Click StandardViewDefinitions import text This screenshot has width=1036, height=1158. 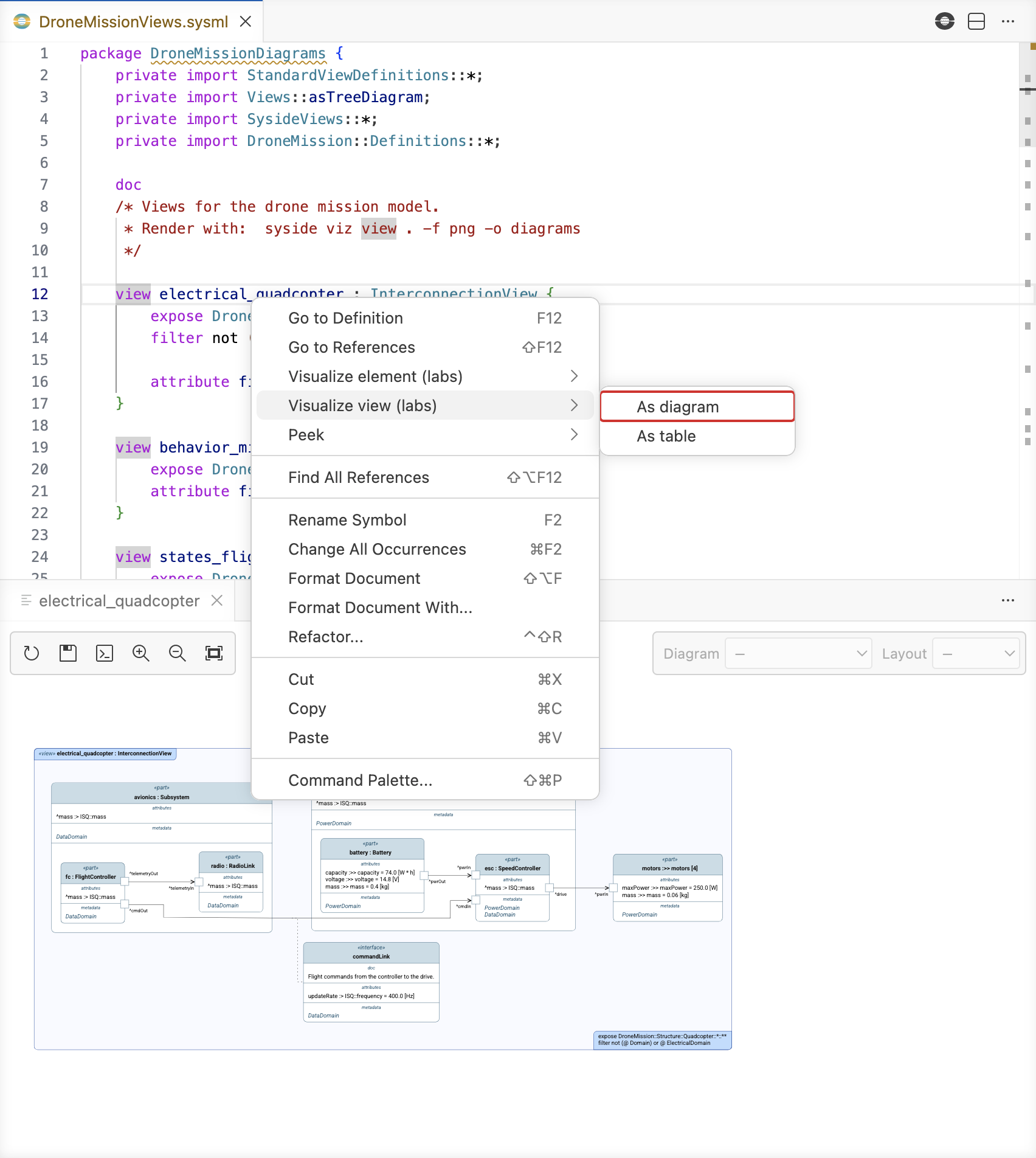tap(348, 75)
